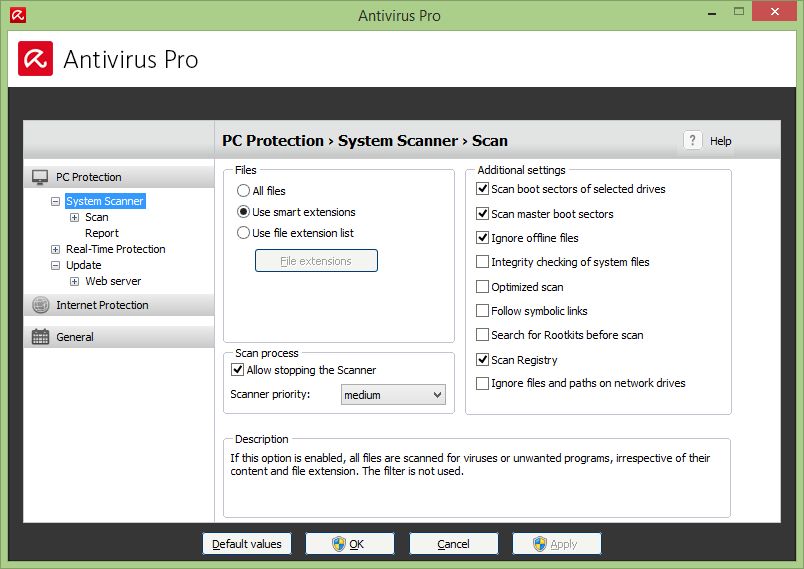Uncheck Scan boot sectors of selected drives
The width and height of the screenshot is (804, 569).
click(x=482, y=189)
